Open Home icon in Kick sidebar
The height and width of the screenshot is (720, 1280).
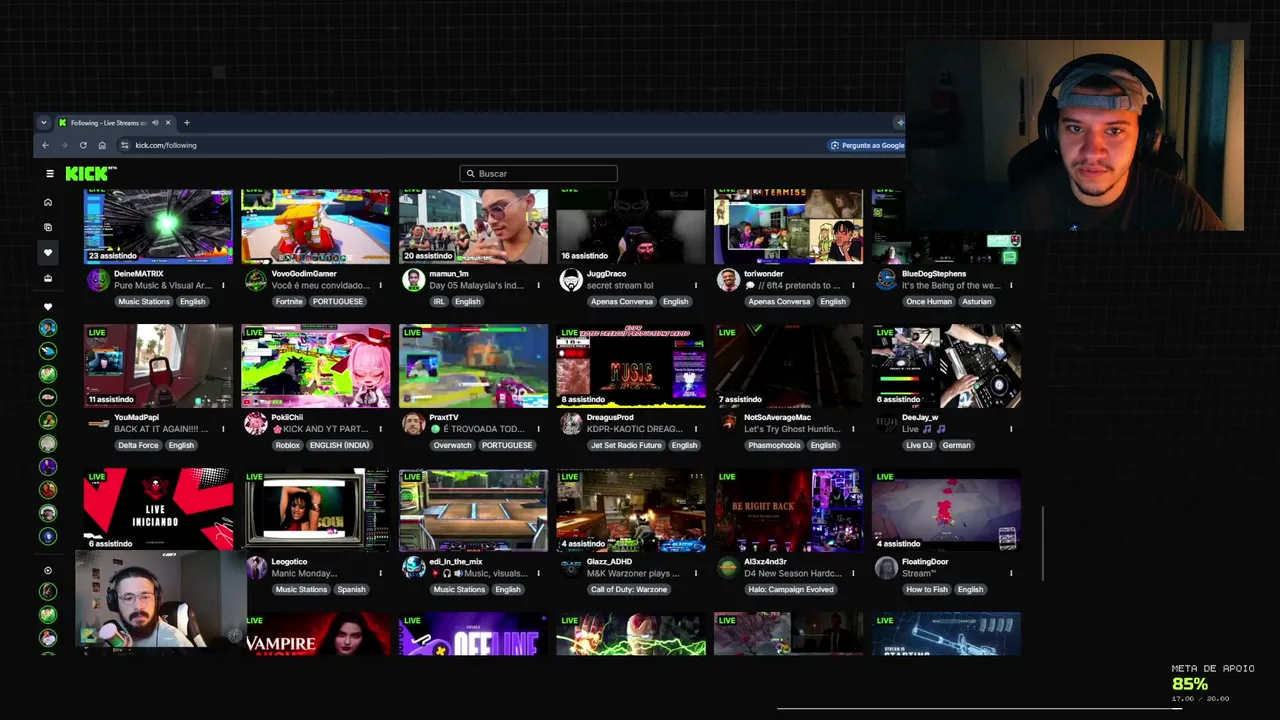point(47,202)
